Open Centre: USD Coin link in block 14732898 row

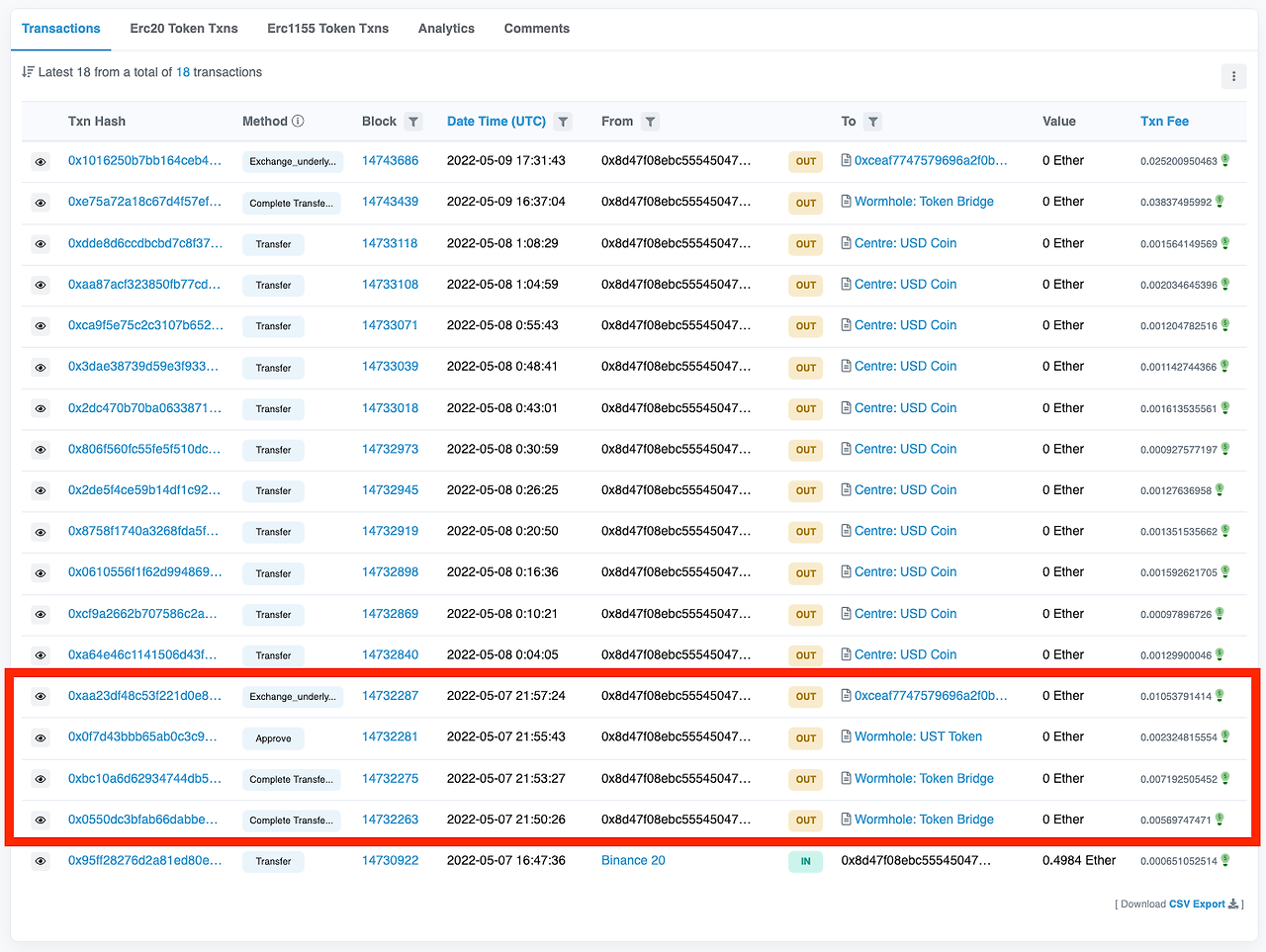coord(905,572)
